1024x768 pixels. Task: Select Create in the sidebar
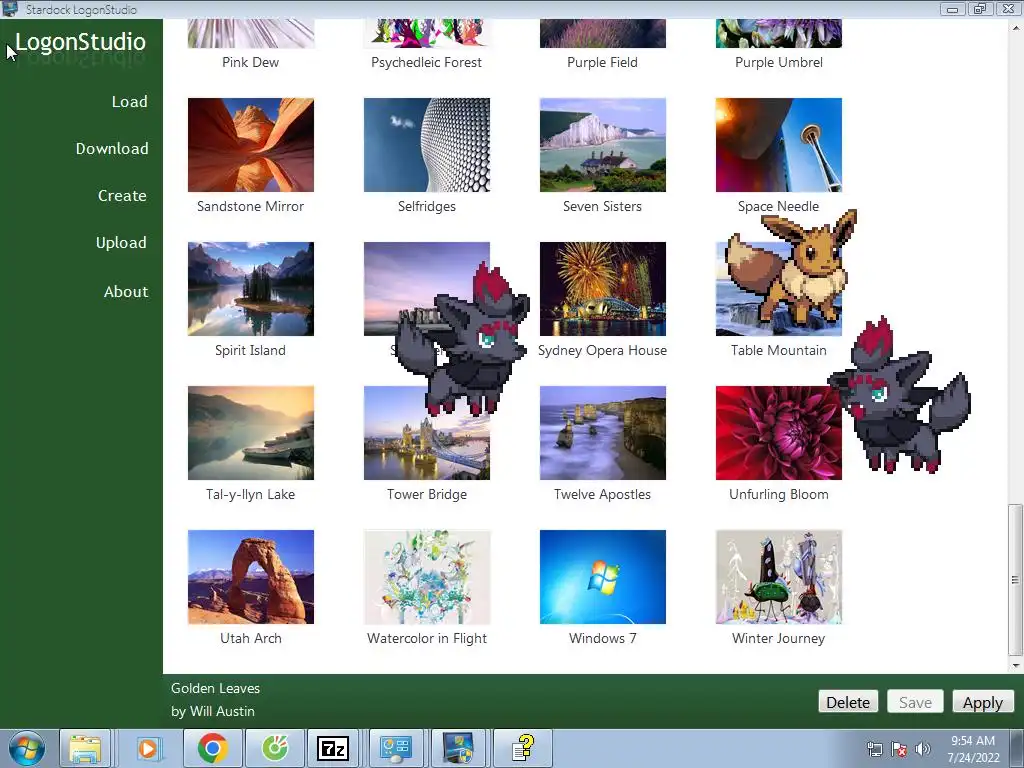coord(122,196)
